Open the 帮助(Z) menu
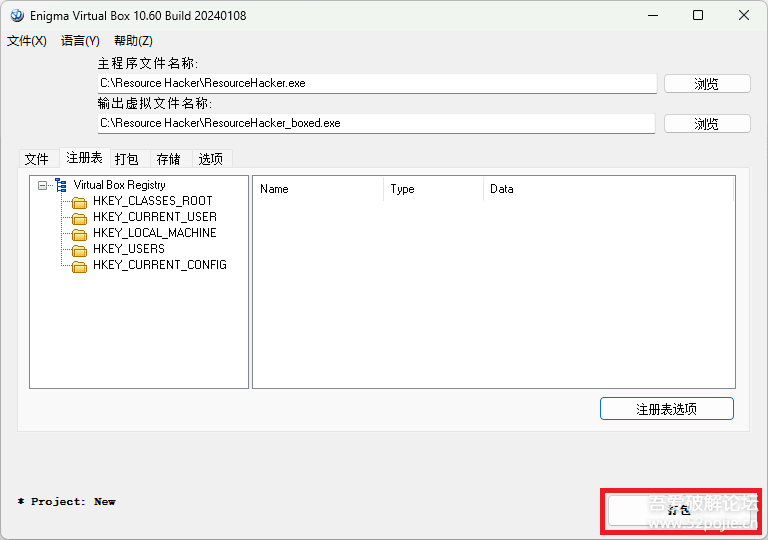 133,41
